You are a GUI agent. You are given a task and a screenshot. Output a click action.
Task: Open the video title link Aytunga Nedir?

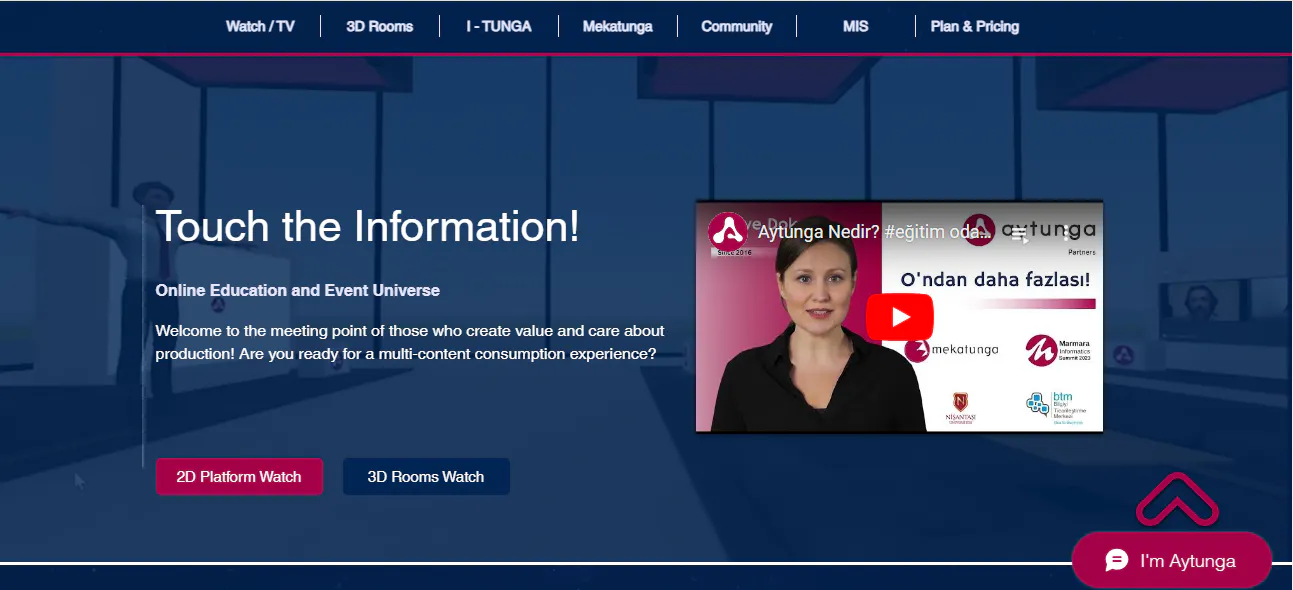pyautogui.click(x=874, y=233)
